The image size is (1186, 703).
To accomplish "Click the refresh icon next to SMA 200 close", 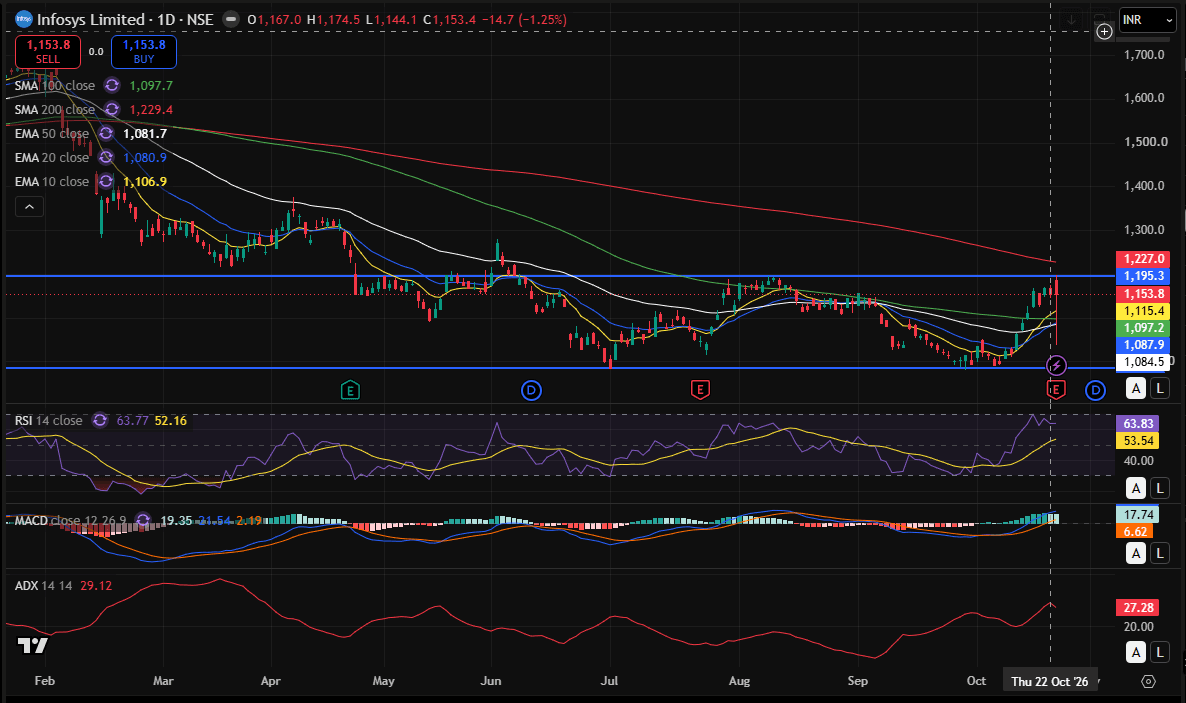I will pyautogui.click(x=112, y=110).
